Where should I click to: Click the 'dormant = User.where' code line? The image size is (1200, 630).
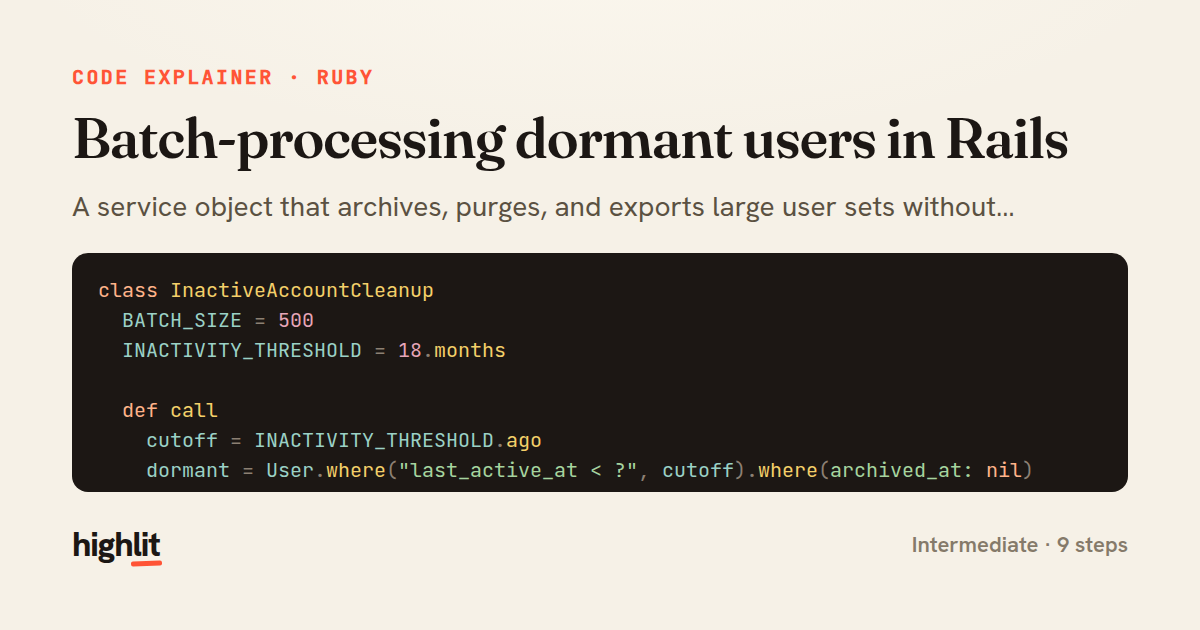point(589,470)
